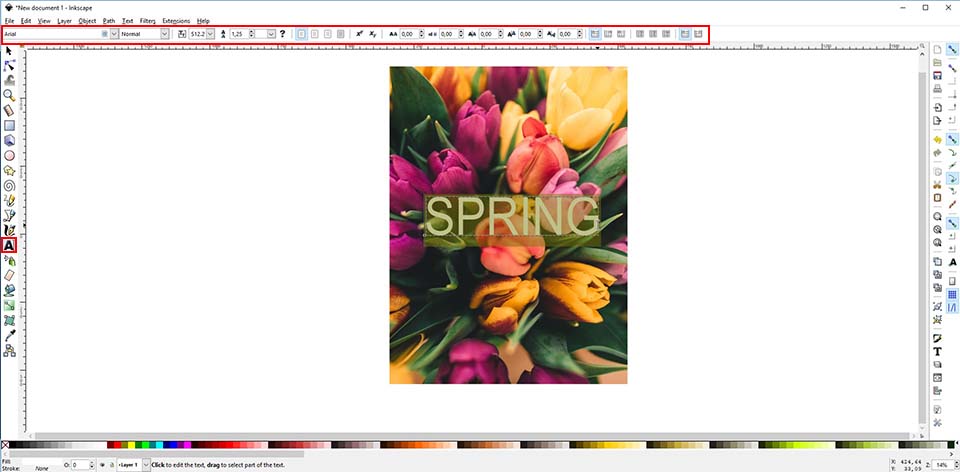Image resolution: width=960 pixels, height=472 pixels.
Task: Open the Layer 1 dropdown in status bar
Action: pyautogui.click(x=146, y=465)
